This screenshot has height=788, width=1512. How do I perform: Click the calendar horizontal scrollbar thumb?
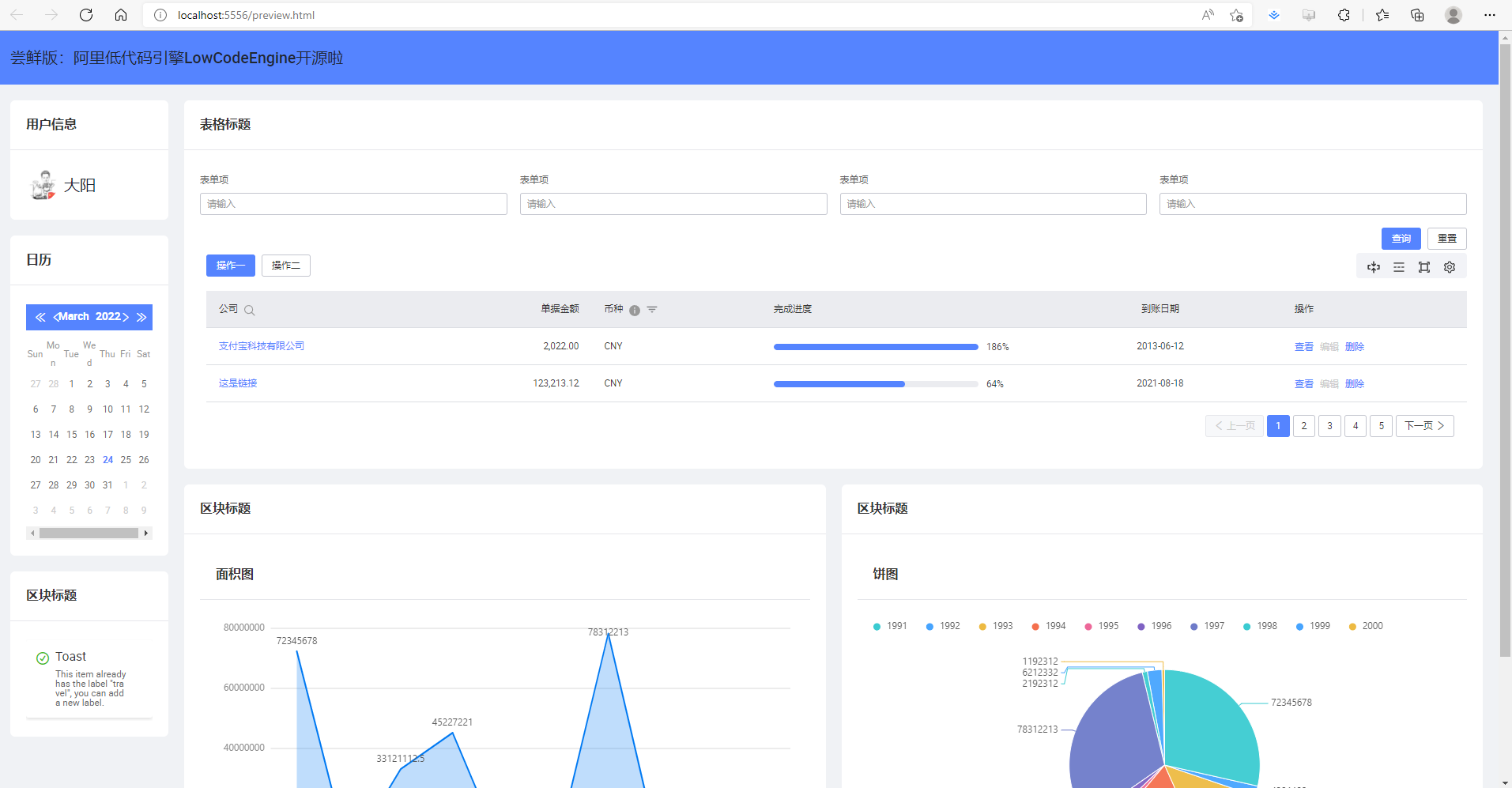(89, 534)
